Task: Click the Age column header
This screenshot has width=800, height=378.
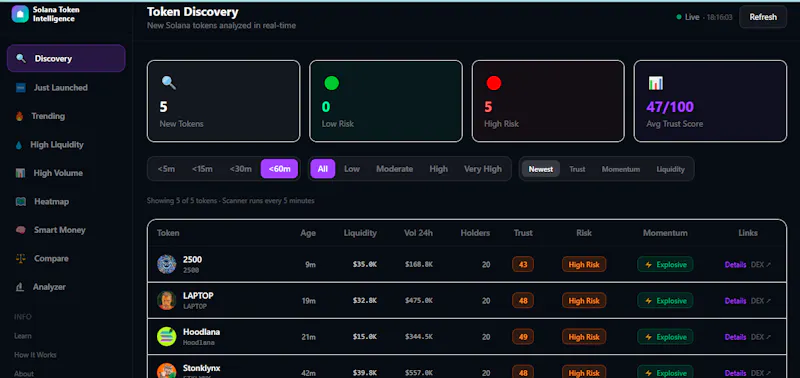Action: tap(308, 233)
